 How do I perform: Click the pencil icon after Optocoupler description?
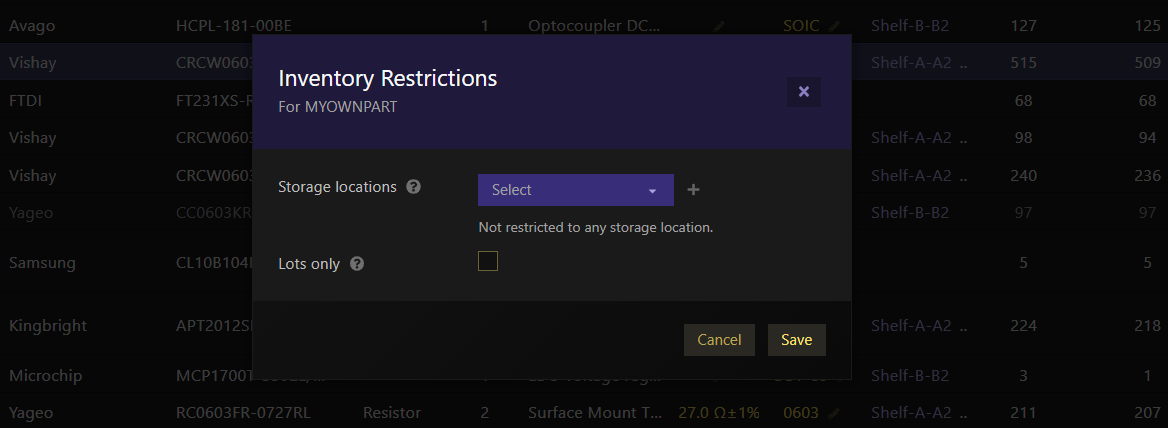click(x=719, y=26)
